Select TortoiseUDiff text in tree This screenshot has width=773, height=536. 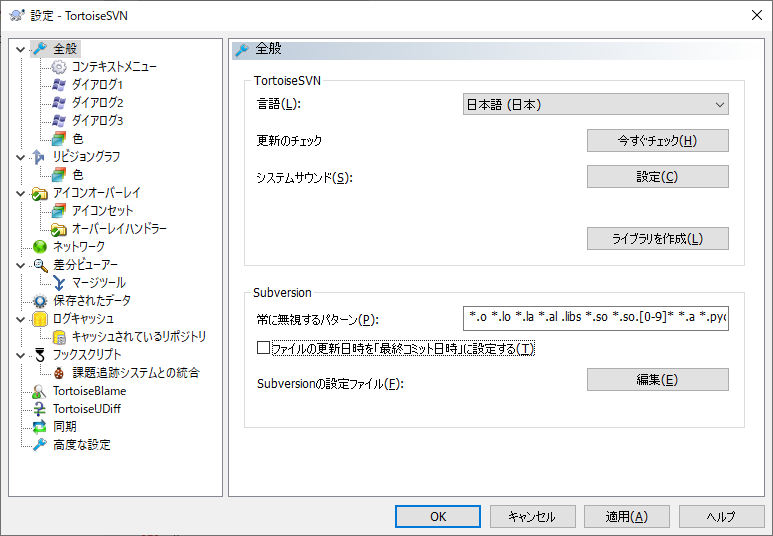87,409
